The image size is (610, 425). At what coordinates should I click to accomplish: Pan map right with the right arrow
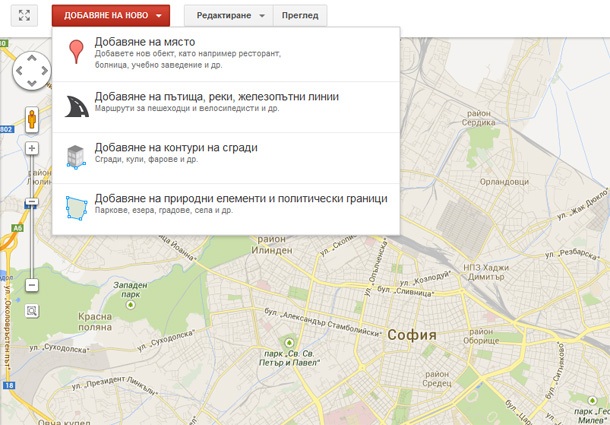45,70
